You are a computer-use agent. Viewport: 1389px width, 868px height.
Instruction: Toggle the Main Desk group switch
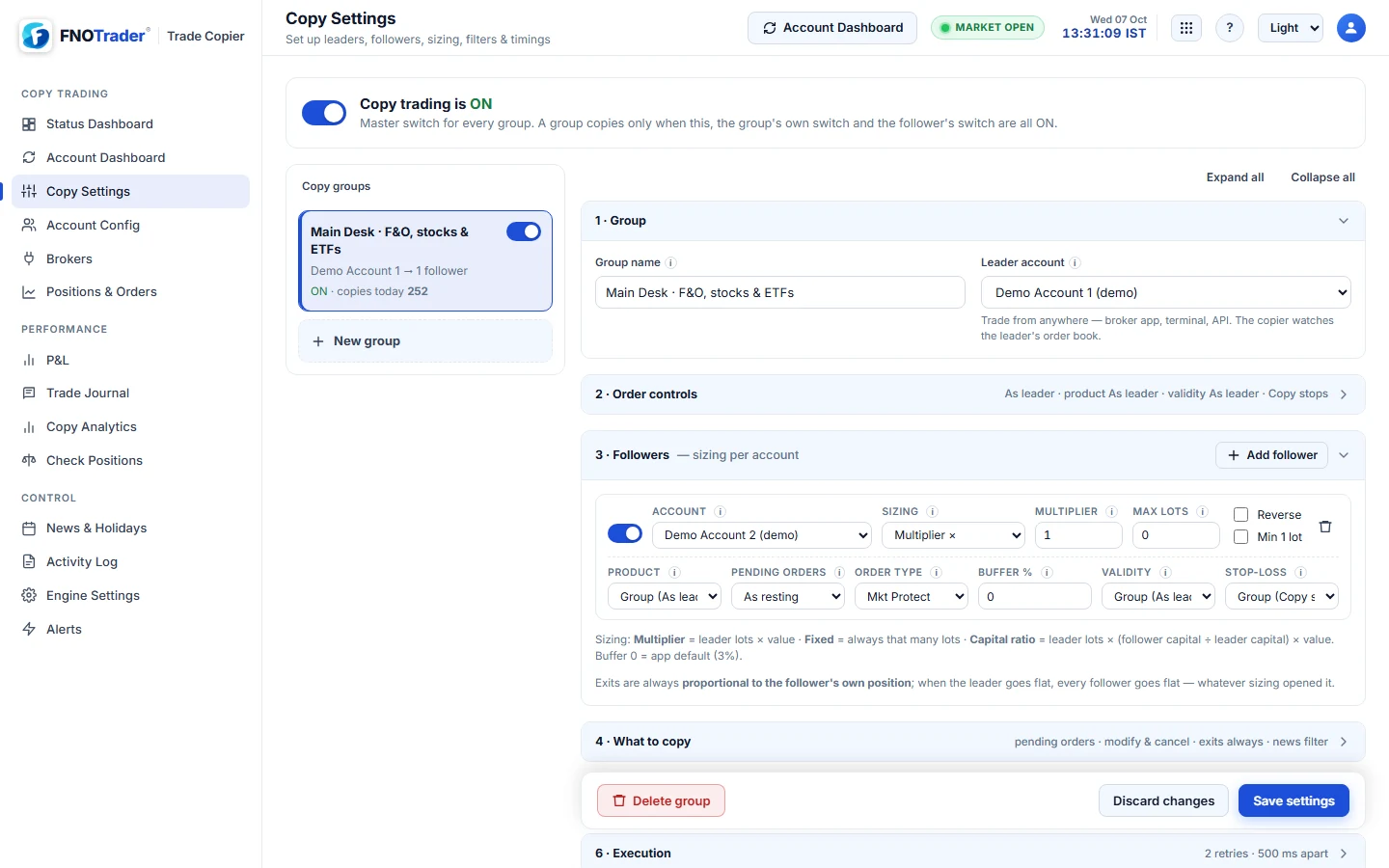tap(524, 231)
